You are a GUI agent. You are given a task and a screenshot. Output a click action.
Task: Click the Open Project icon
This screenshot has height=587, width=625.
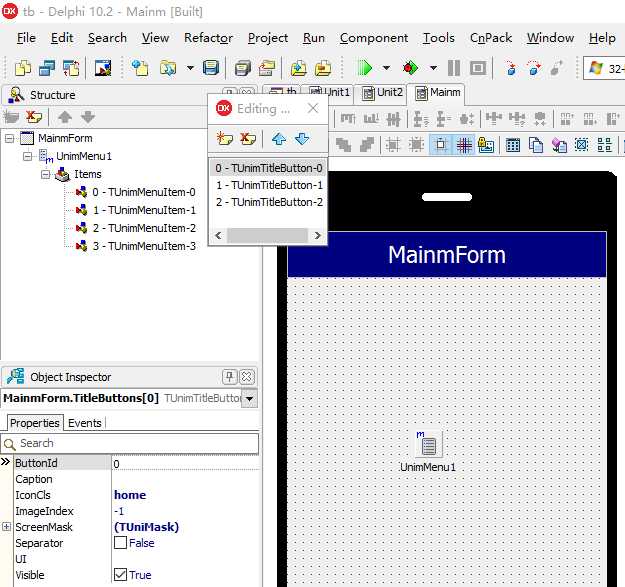(267, 68)
